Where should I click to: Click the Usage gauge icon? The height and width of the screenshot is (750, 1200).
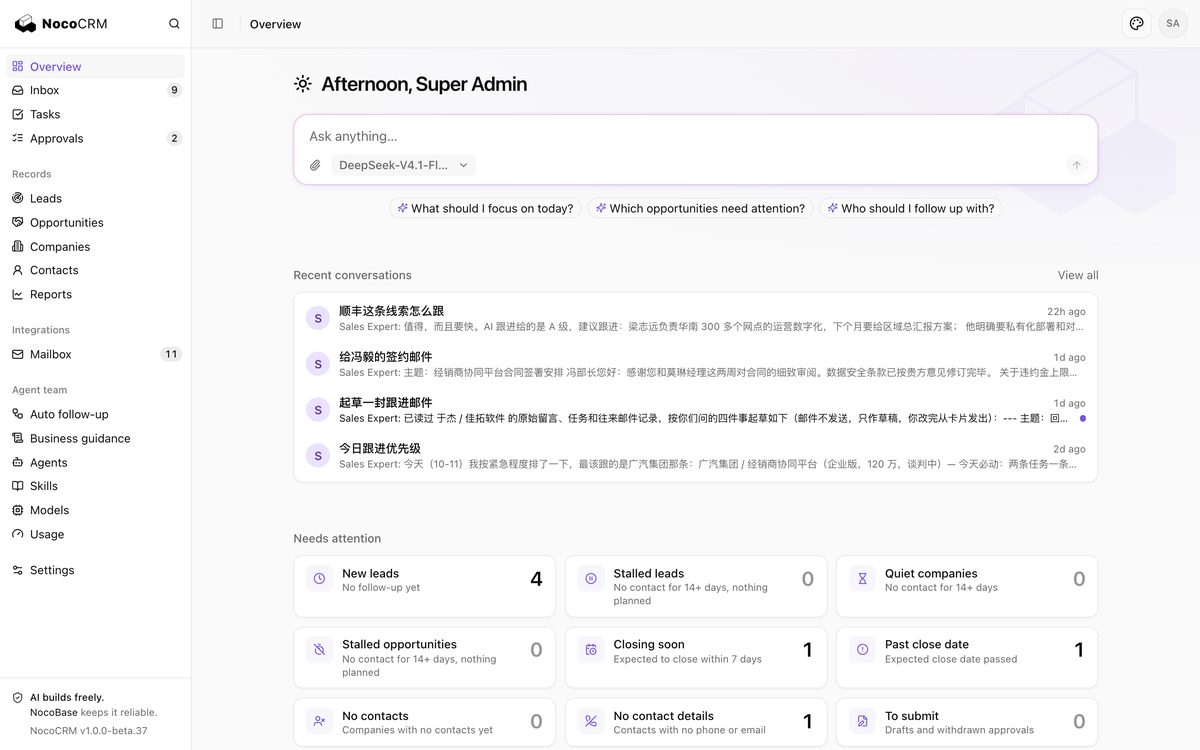(18, 534)
